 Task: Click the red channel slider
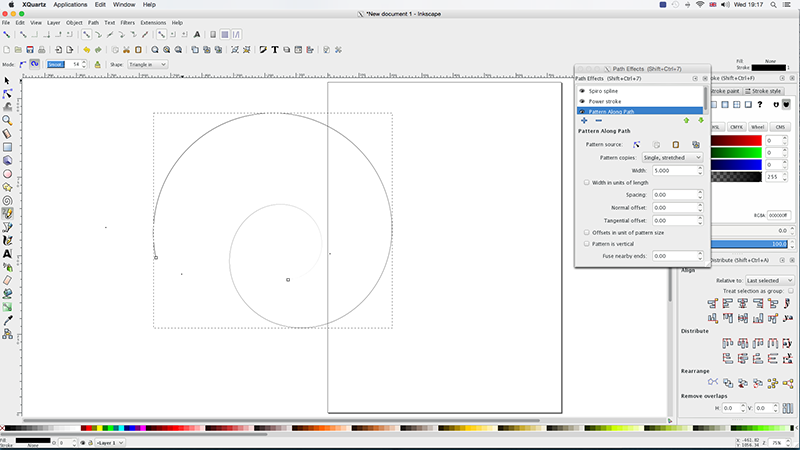click(x=736, y=140)
